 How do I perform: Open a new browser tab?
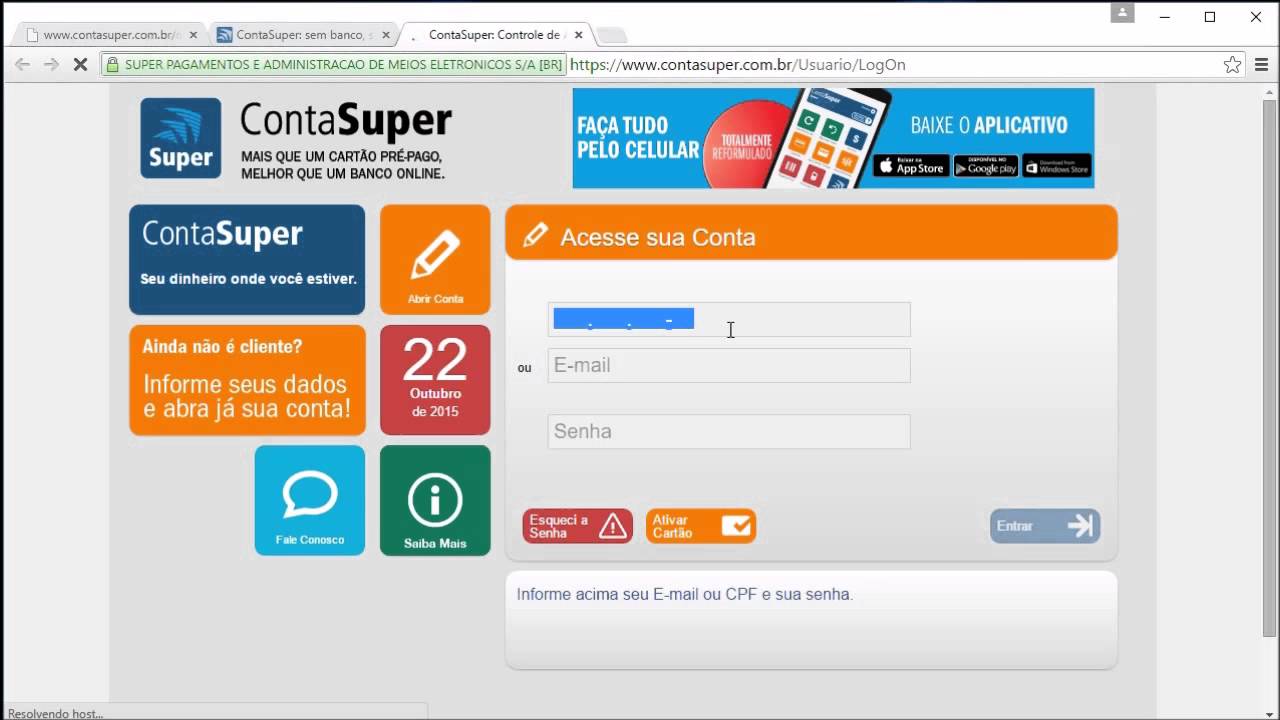coord(612,36)
